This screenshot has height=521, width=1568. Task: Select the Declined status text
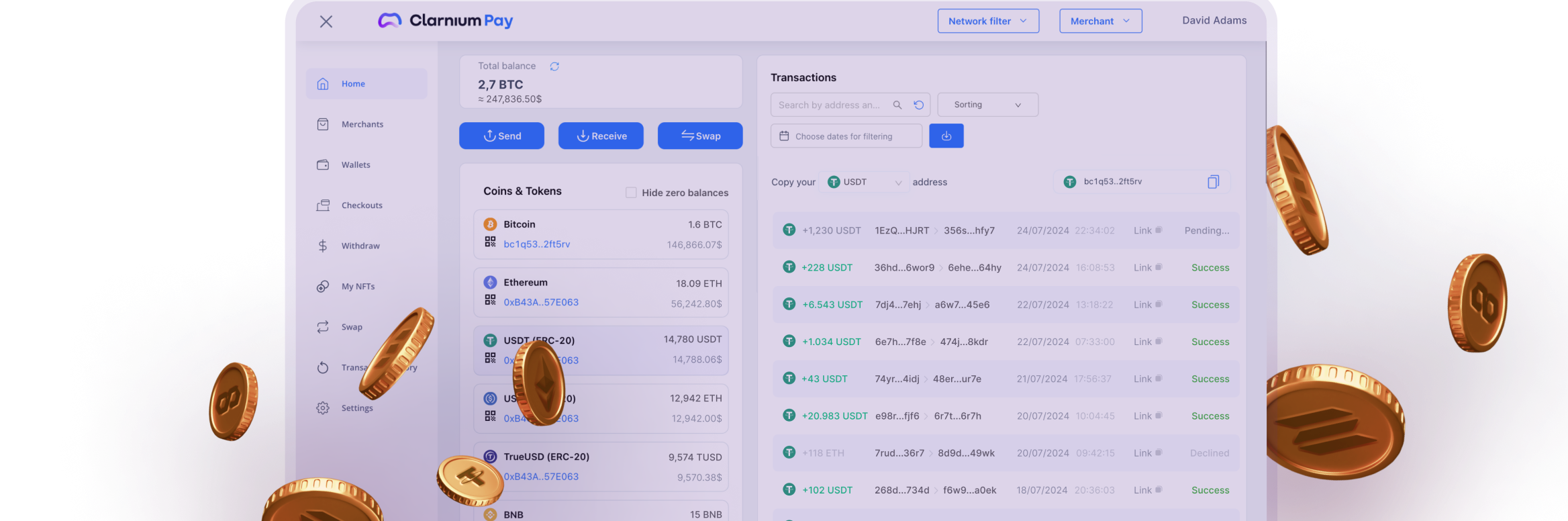click(x=1210, y=453)
